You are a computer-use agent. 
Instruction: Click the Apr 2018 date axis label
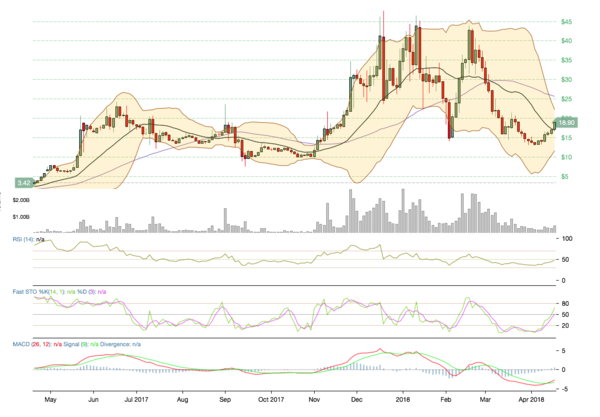click(x=531, y=400)
